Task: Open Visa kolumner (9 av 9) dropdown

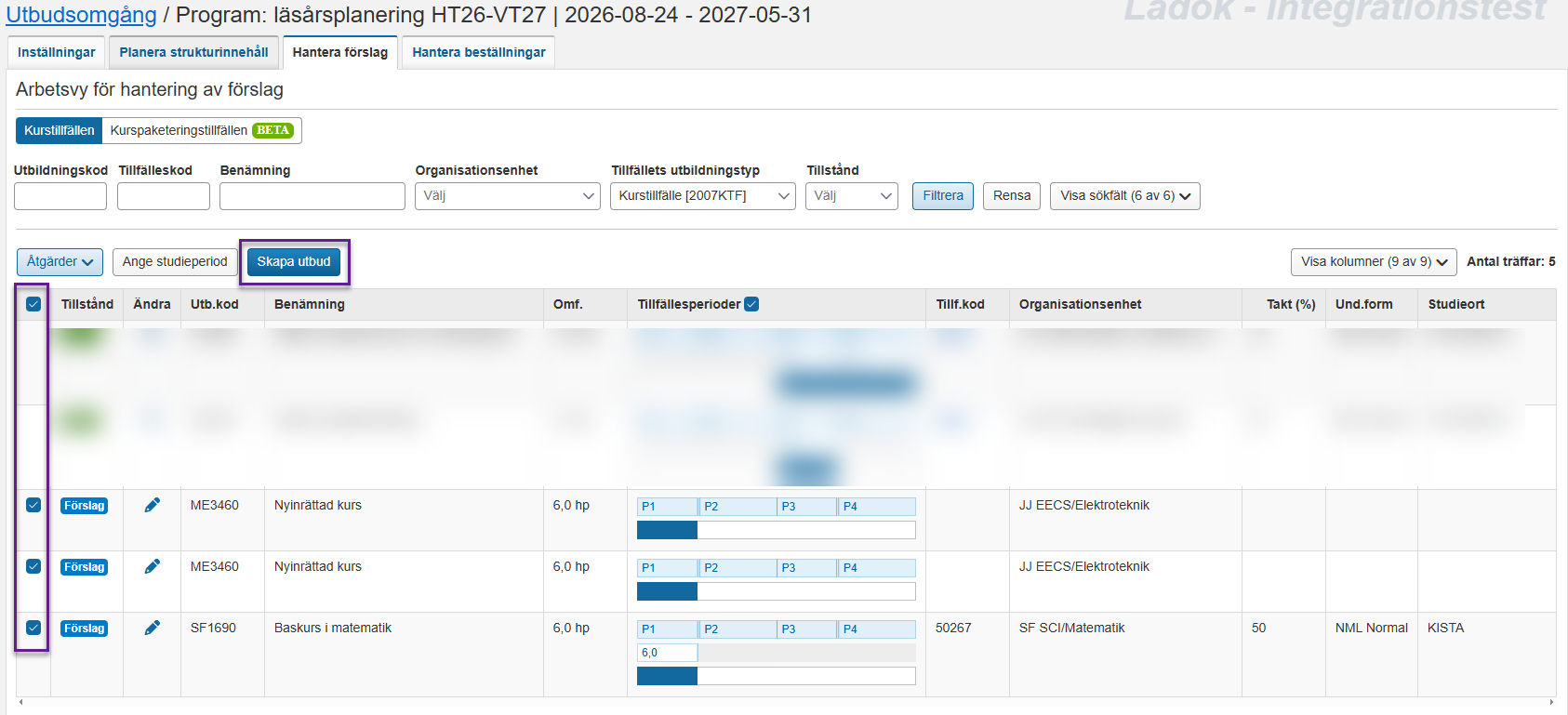Action: pos(1373,261)
